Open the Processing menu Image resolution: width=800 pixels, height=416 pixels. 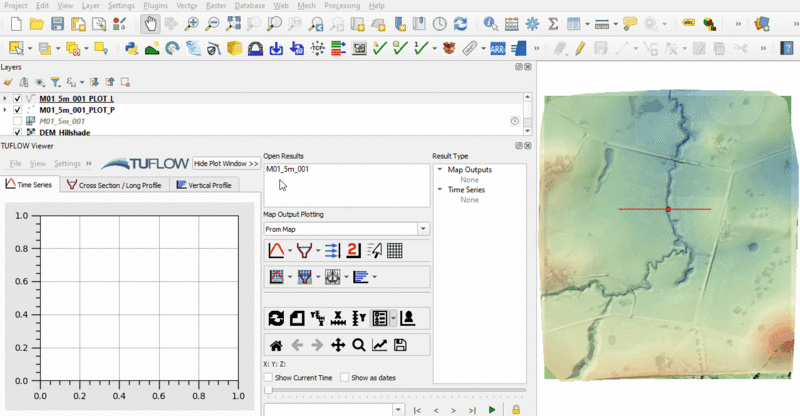click(x=342, y=6)
